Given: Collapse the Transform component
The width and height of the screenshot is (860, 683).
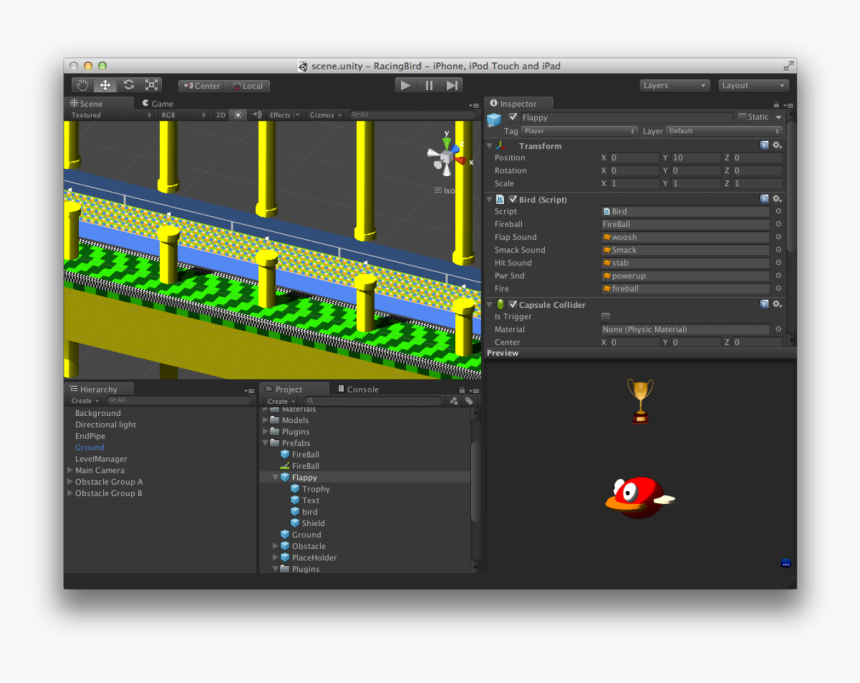Looking at the screenshot, I should click(489, 146).
